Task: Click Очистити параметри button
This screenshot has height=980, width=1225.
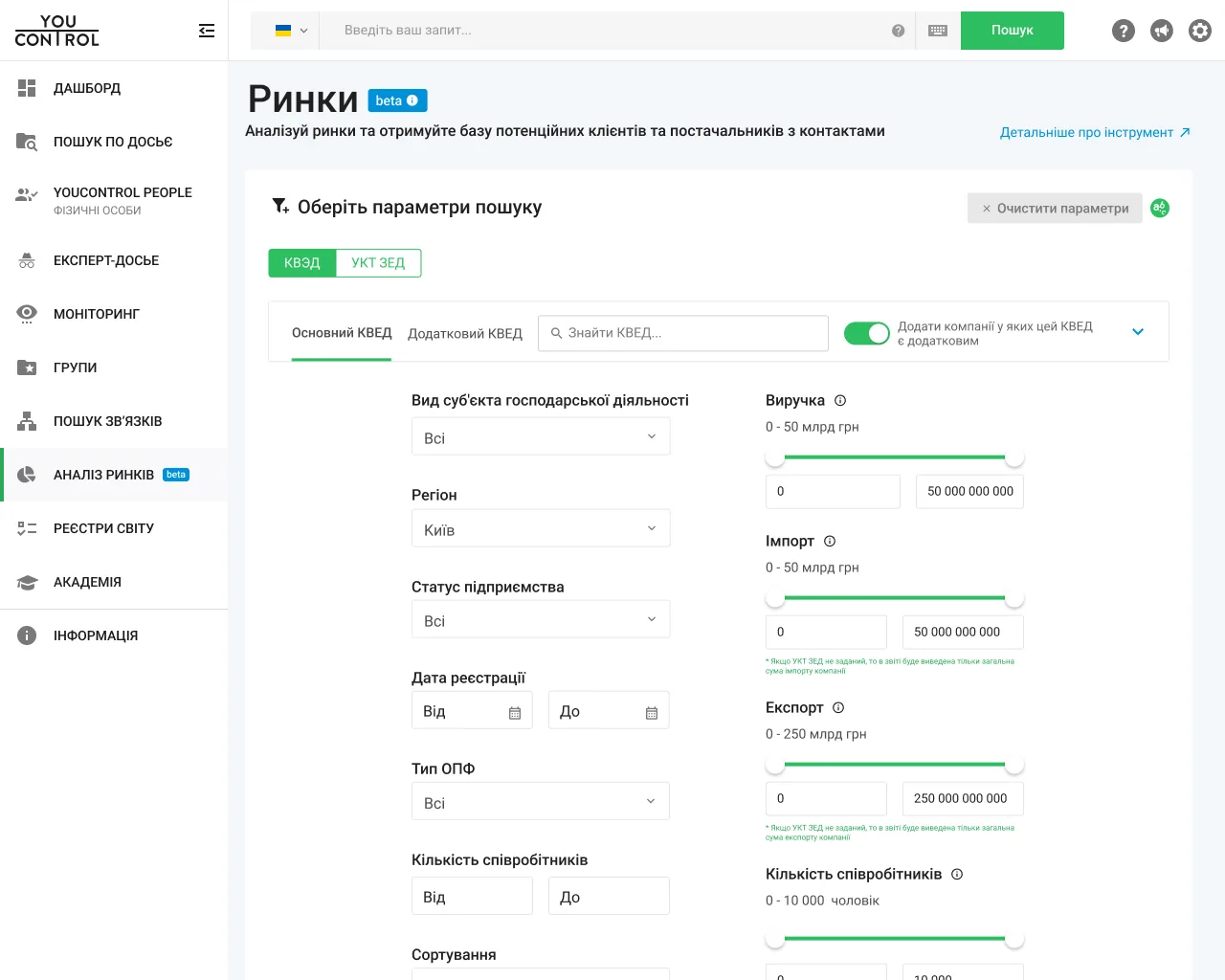Action: [1055, 208]
